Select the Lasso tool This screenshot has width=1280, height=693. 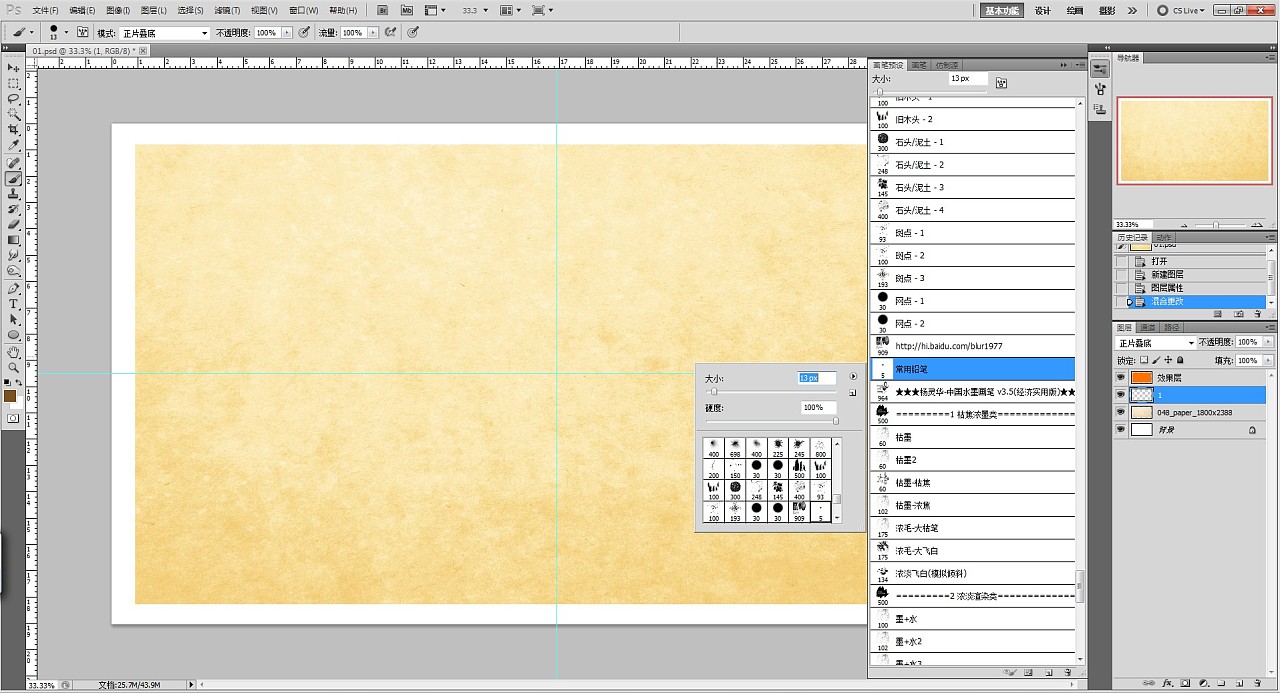[14, 99]
